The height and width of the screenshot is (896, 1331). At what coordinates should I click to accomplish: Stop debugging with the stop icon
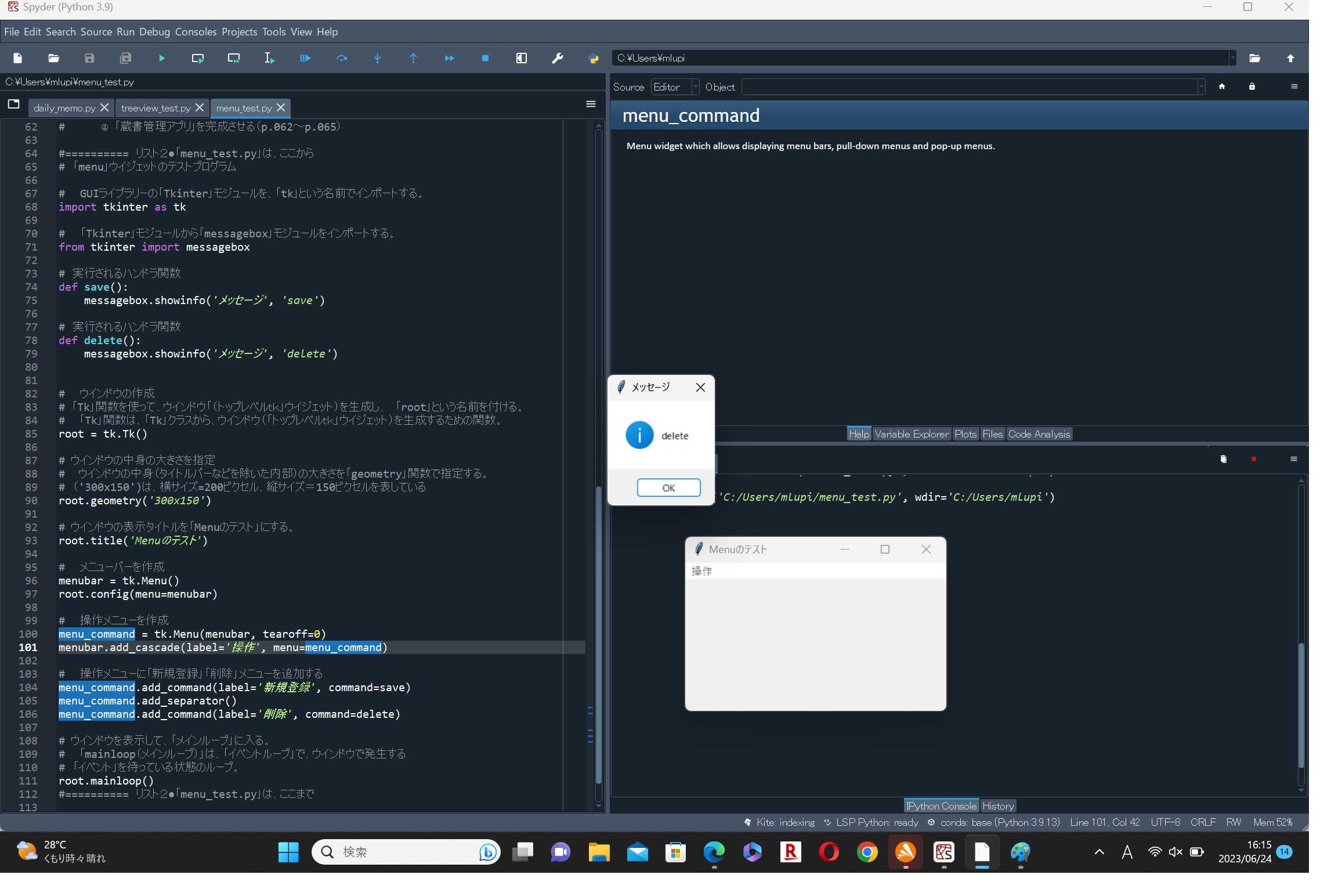(485, 58)
